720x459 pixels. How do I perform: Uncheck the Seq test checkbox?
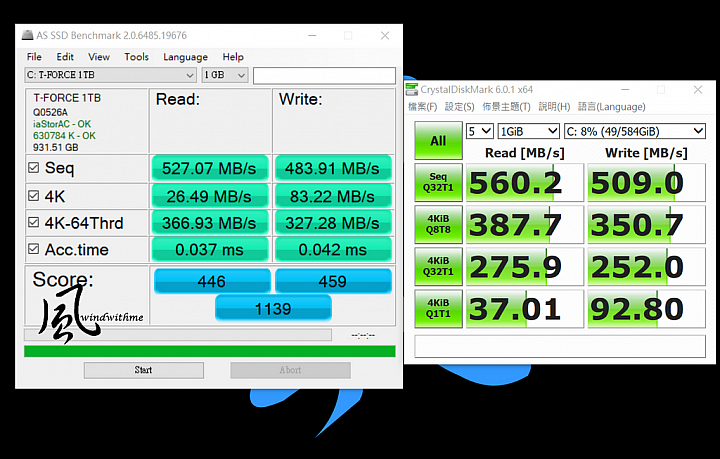click(x=34, y=168)
